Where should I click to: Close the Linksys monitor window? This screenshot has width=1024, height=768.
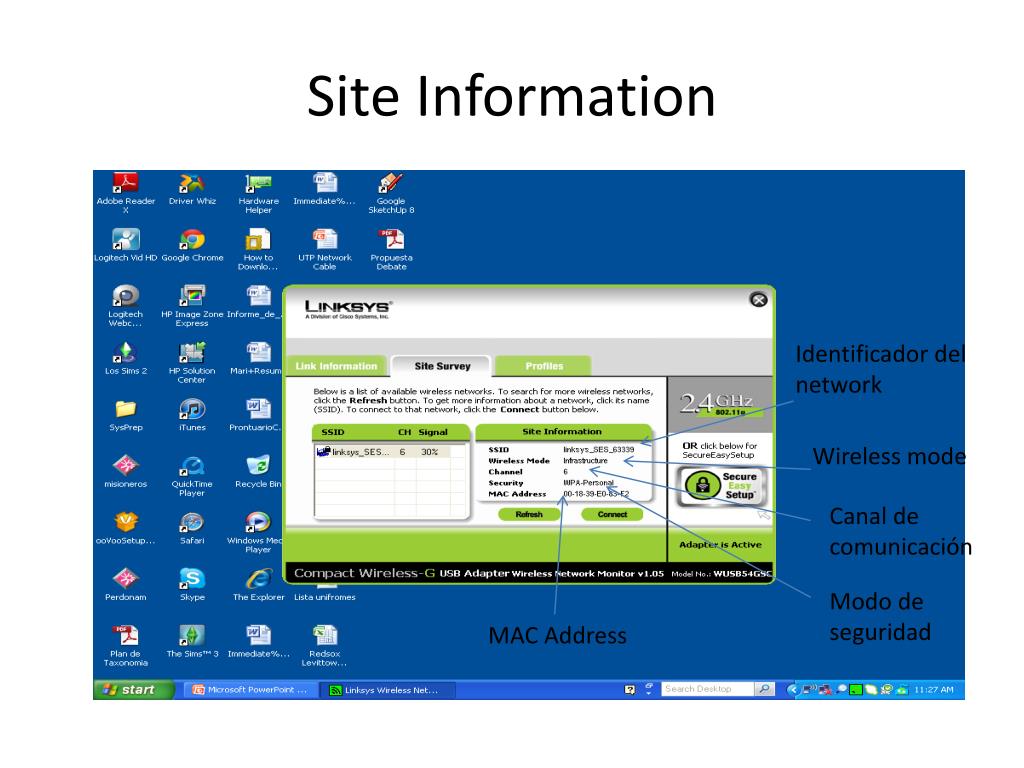[x=758, y=300]
